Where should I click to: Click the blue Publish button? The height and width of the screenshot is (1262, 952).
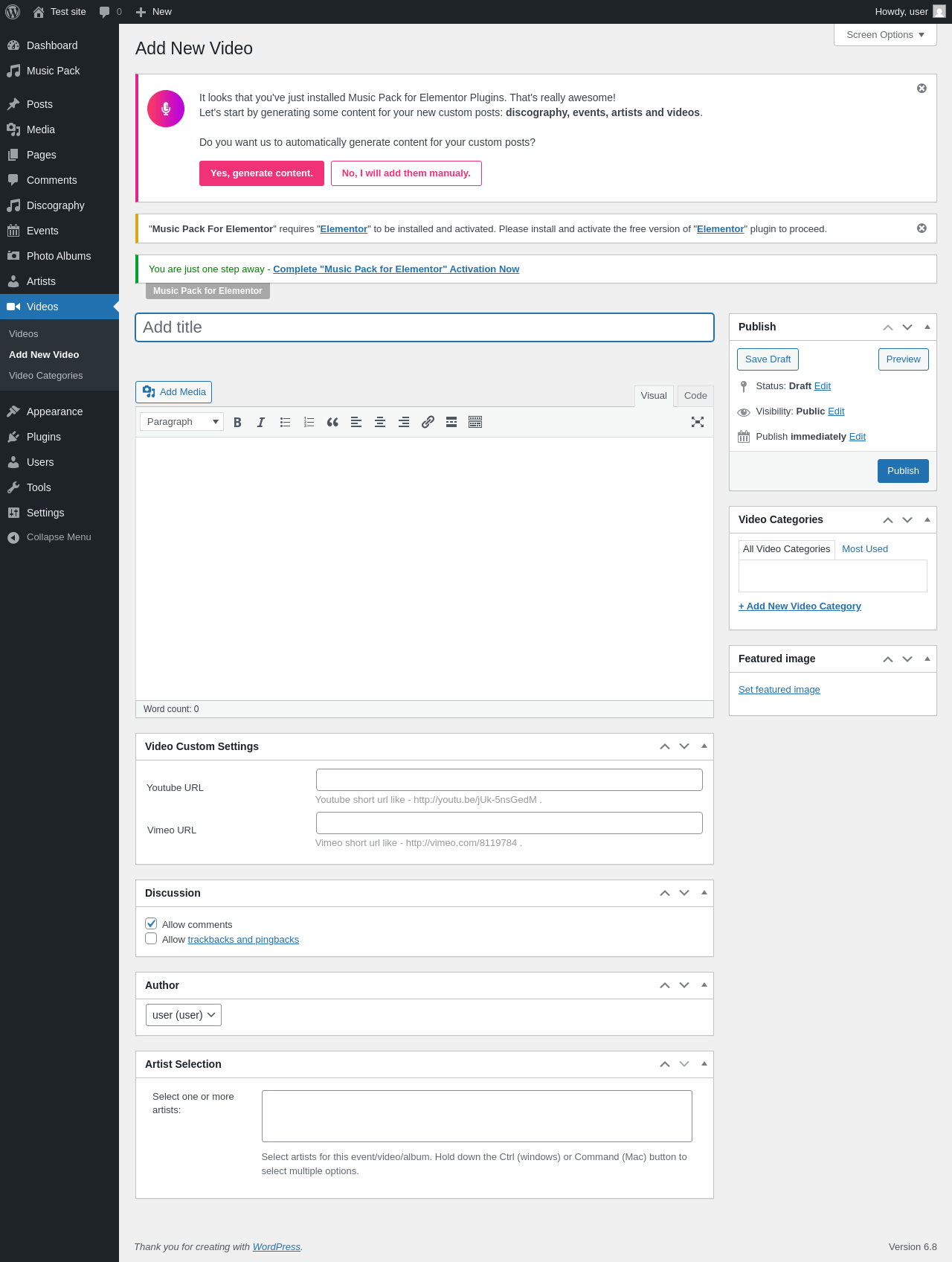[903, 471]
